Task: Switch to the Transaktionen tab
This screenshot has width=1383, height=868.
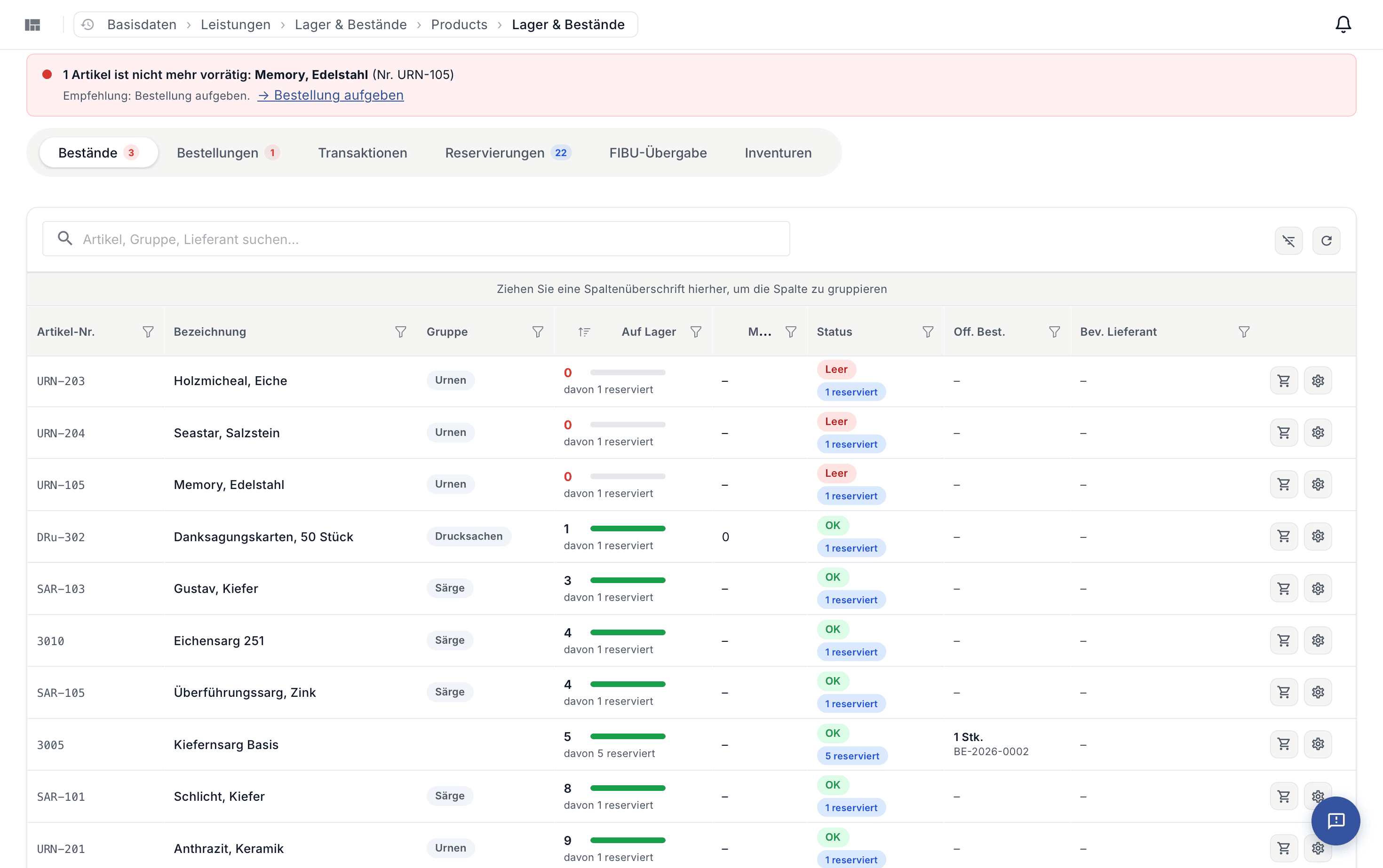Action: tap(362, 153)
